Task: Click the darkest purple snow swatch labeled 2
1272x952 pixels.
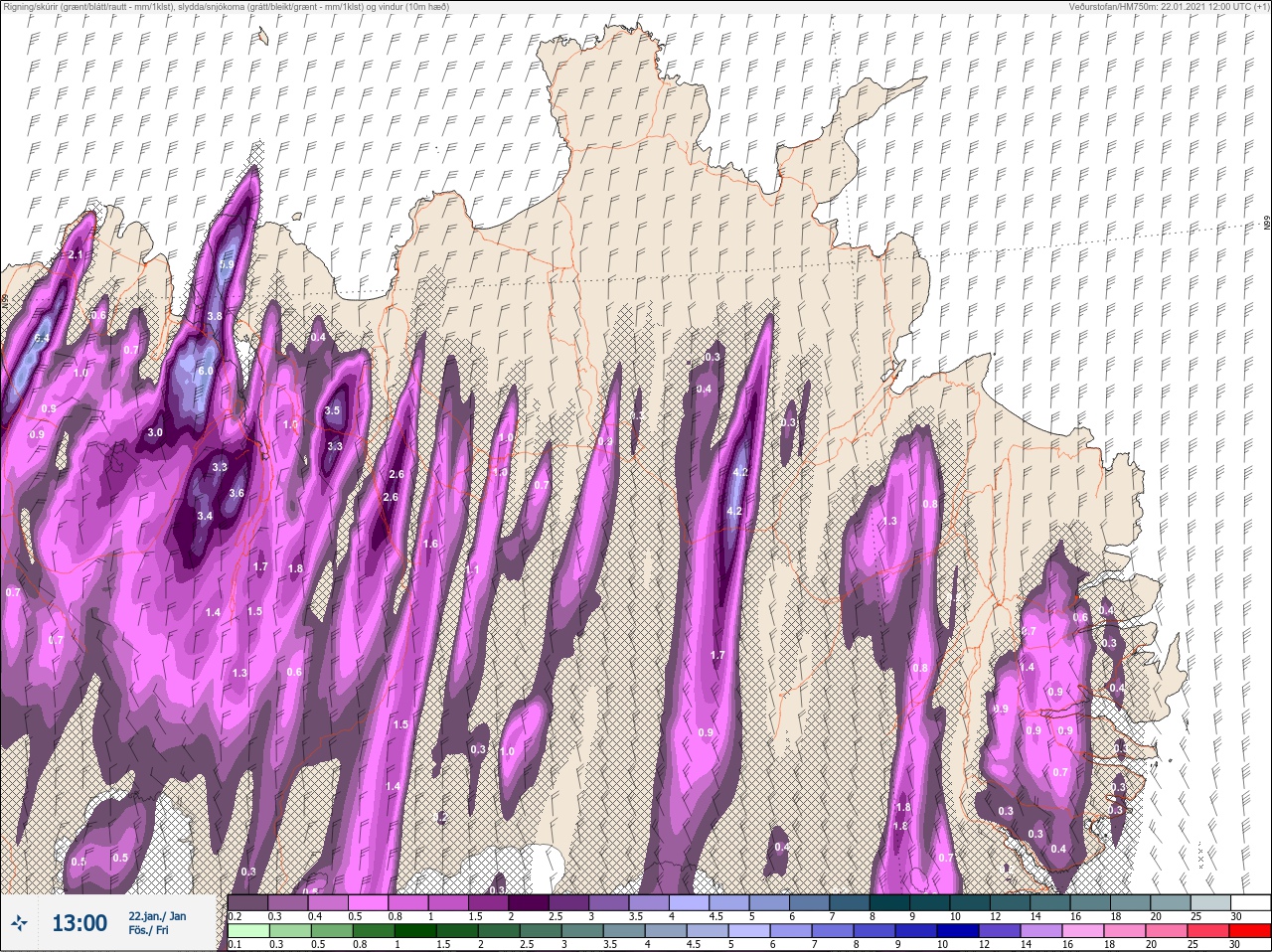Action: click(530, 902)
